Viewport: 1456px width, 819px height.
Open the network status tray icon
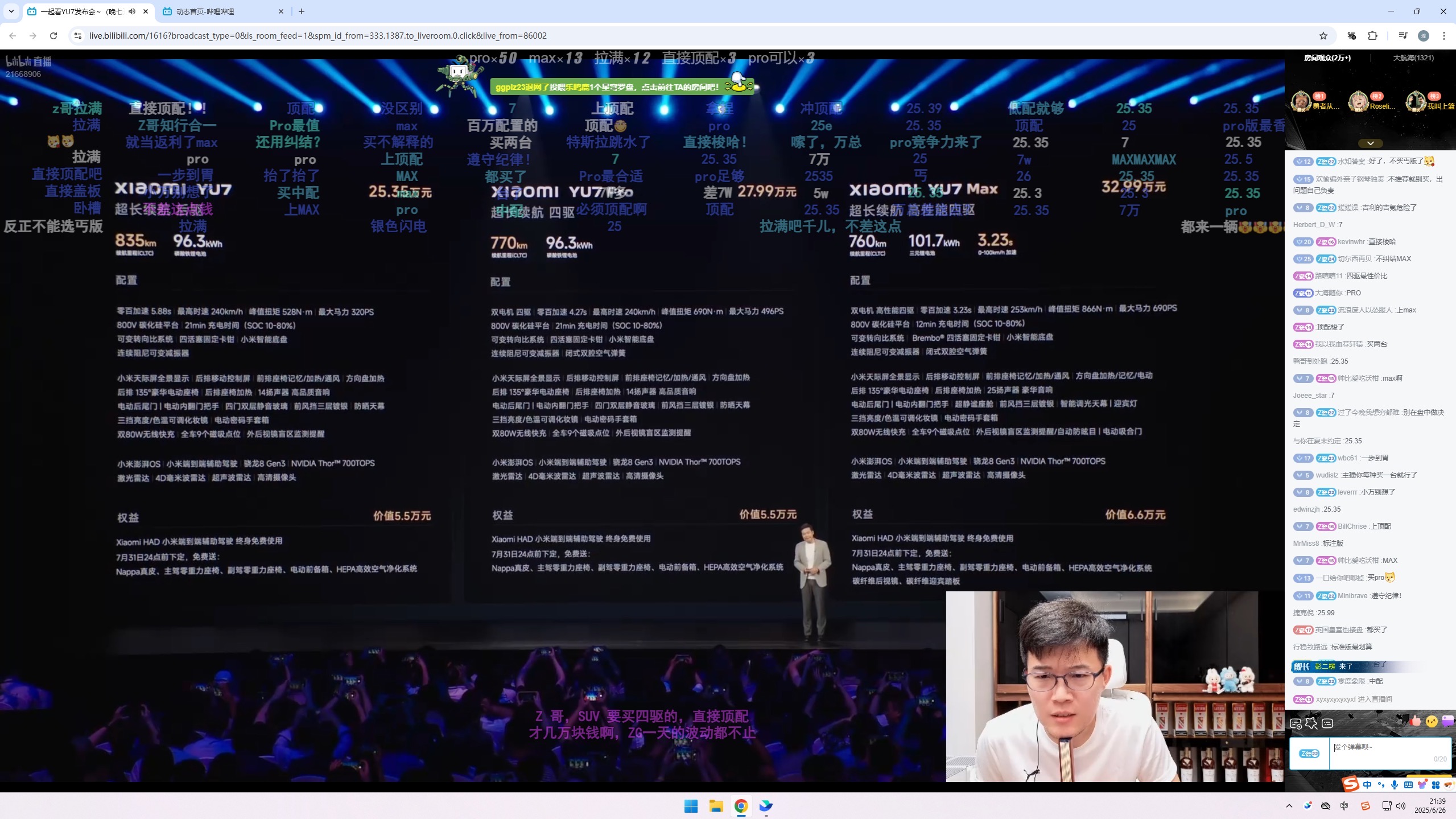pyautogui.click(x=1387, y=806)
